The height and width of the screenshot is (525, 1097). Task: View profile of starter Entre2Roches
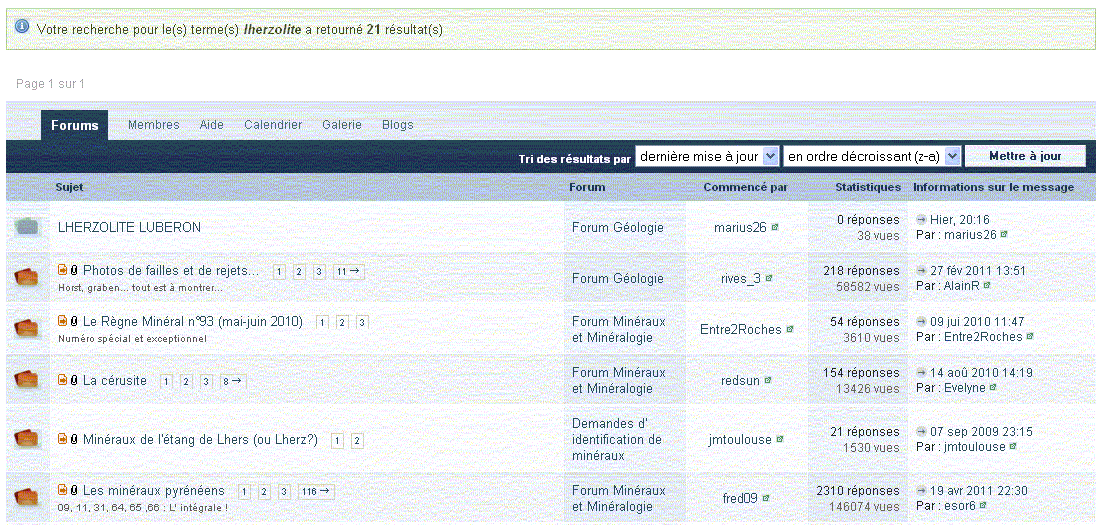740,330
